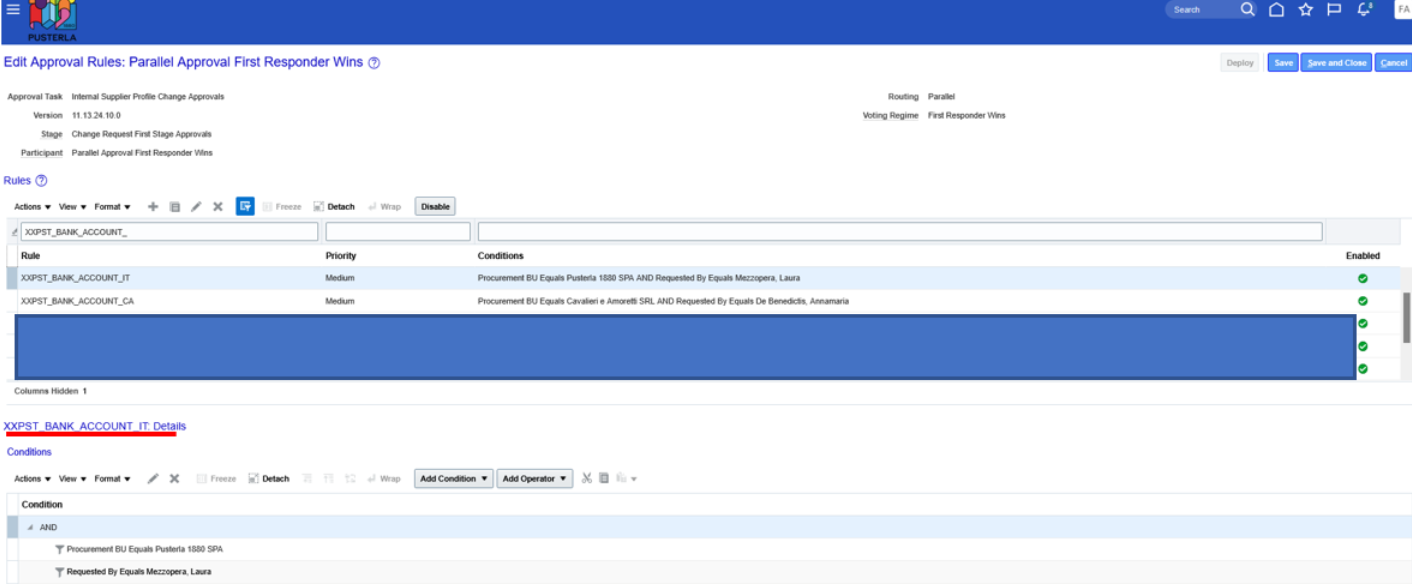Click the Cancel button
Screen dimensions: 1412x584
pos(1394,62)
